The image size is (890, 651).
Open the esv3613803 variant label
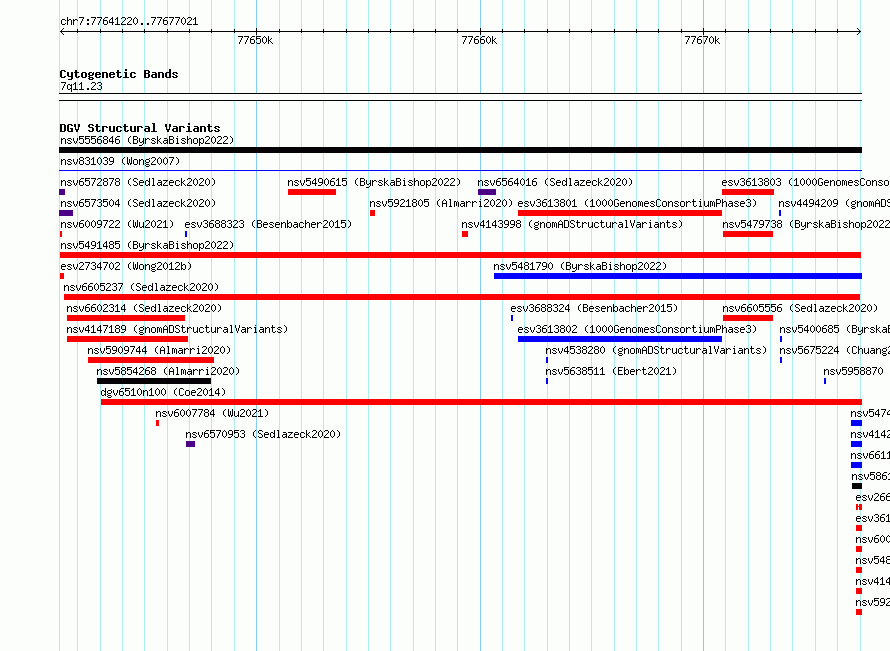coord(805,182)
